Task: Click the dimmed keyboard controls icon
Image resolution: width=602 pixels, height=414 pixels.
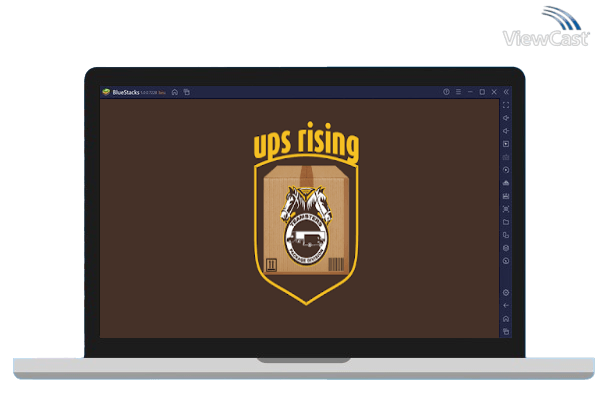Action: (506, 157)
